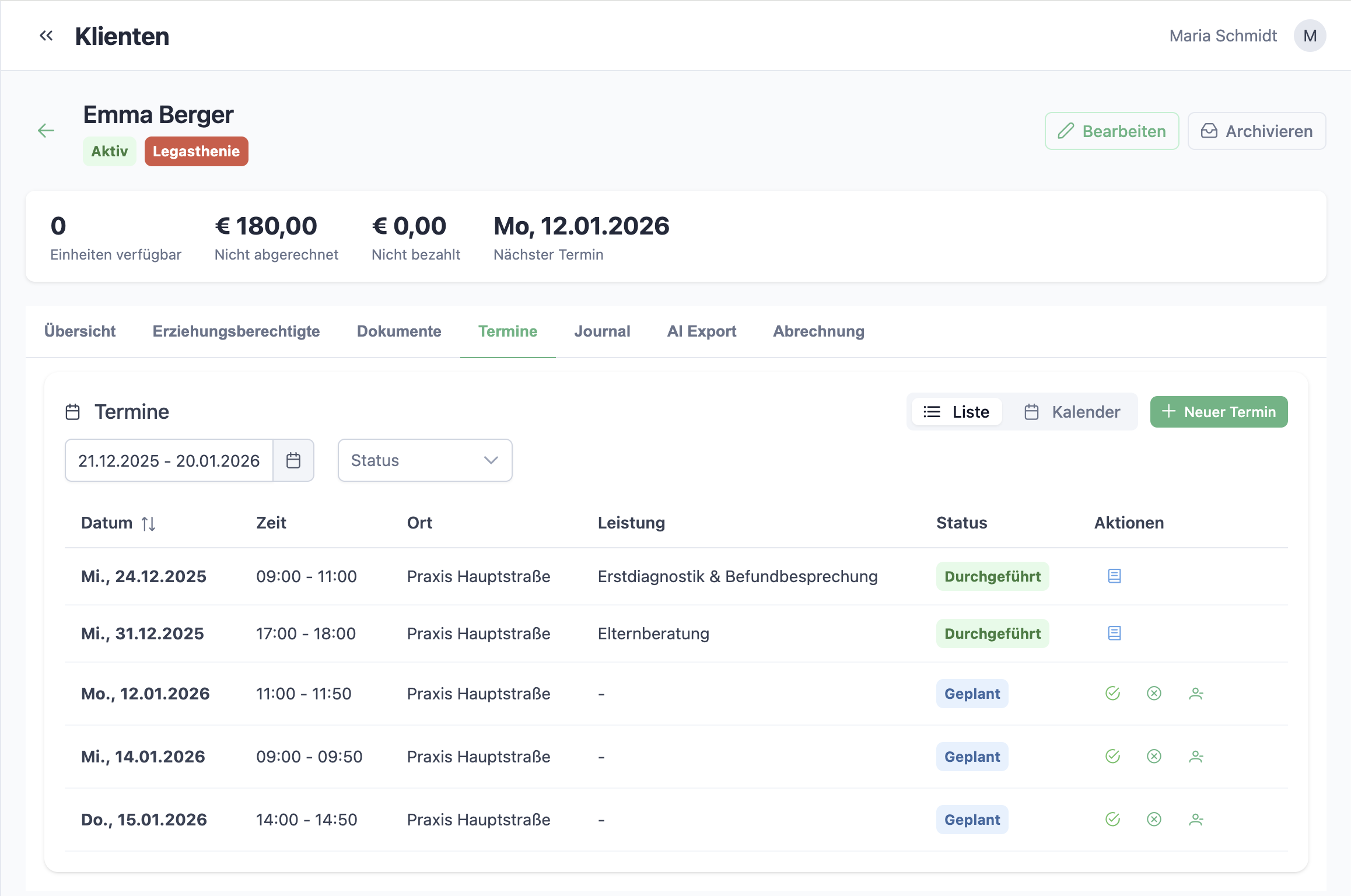Mark 15.01.2026 appointment as completed
Image resolution: width=1351 pixels, height=896 pixels.
coord(1112,820)
